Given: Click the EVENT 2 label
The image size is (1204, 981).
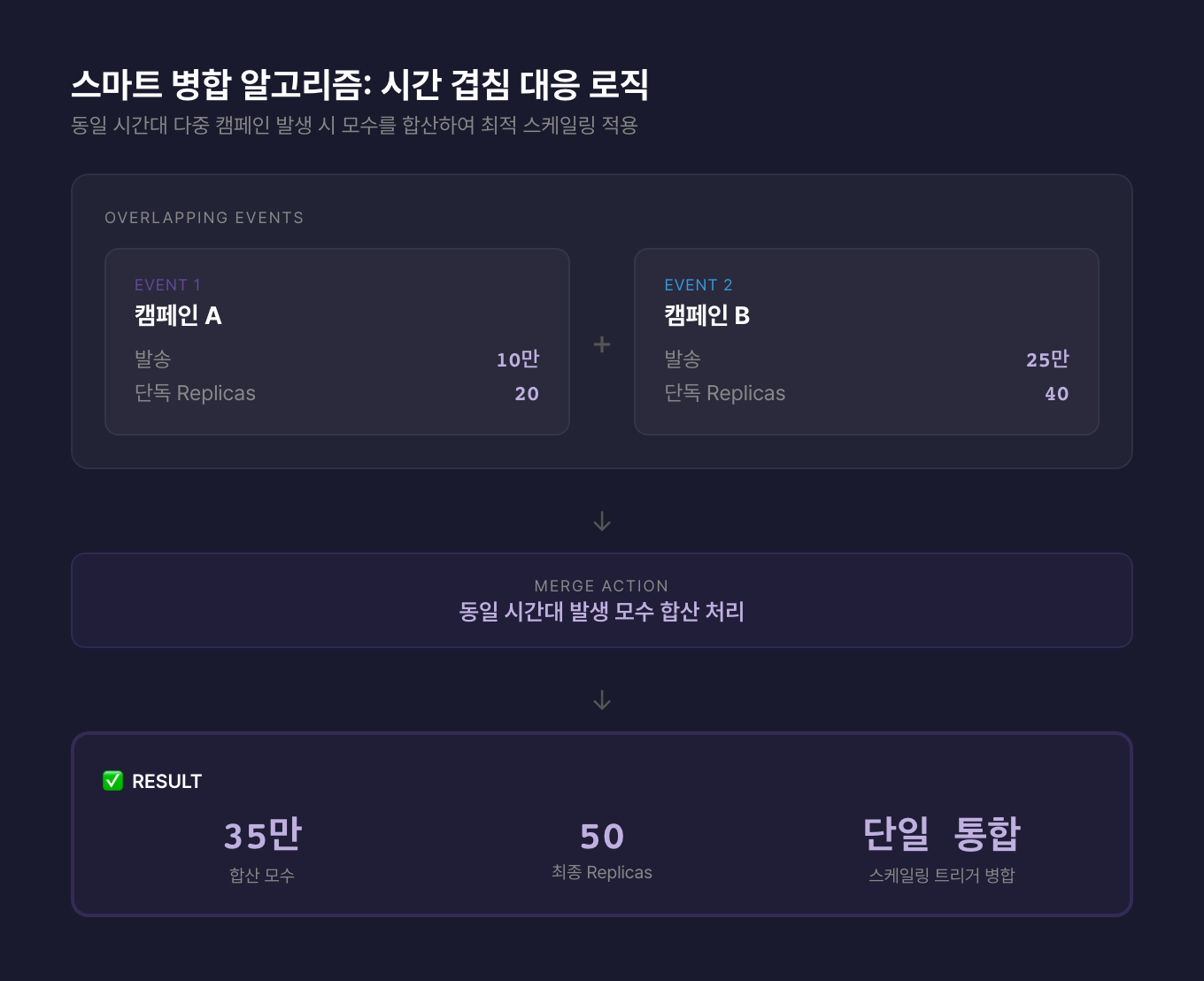Looking at the screenshot, I should click(698, 285).
